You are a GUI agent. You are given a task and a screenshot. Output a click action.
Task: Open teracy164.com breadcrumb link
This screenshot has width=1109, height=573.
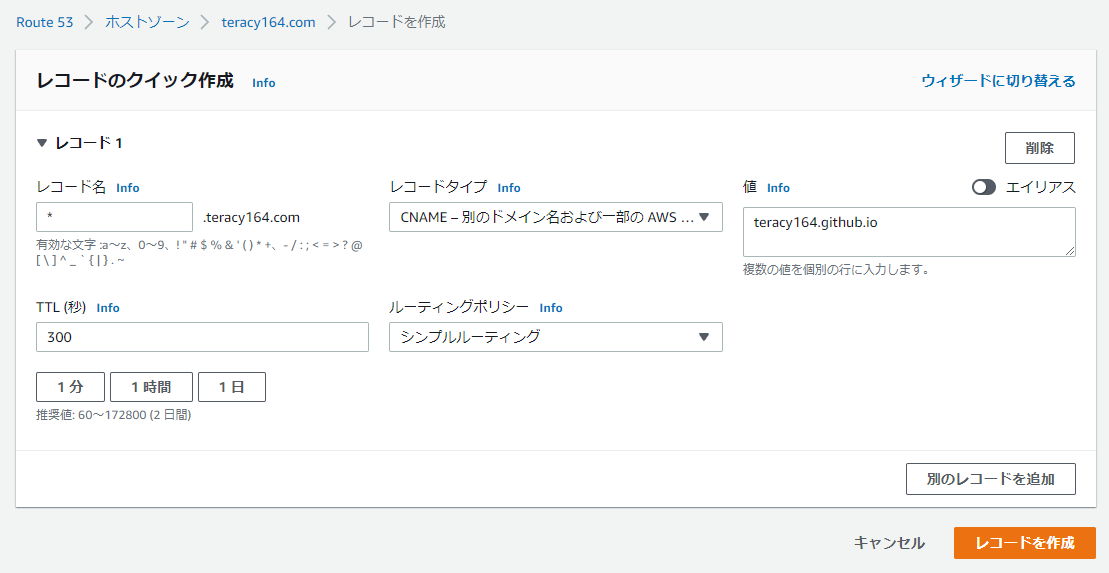pos(268,22)
